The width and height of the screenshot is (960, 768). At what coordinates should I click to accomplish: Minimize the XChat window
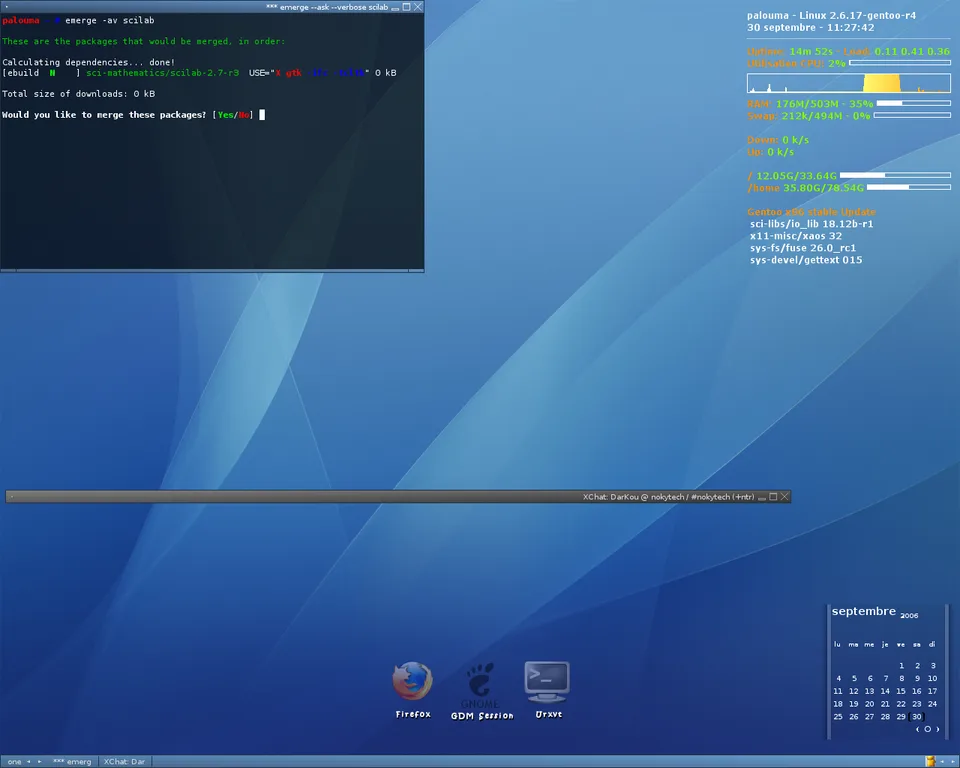click(762, 497)
